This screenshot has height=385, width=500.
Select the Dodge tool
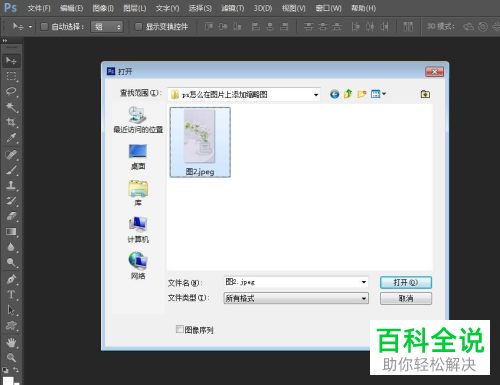click(x=11, y=262)
